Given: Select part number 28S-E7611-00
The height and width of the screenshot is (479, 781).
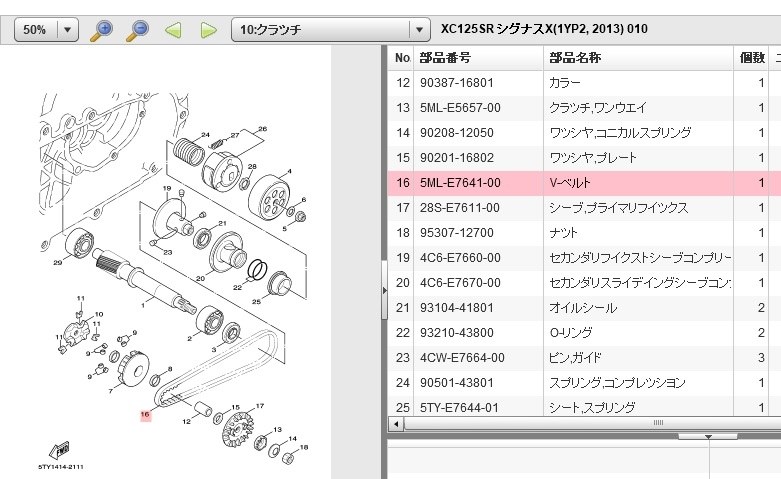Looking at the screenshot, I should (x=460, y=208).
